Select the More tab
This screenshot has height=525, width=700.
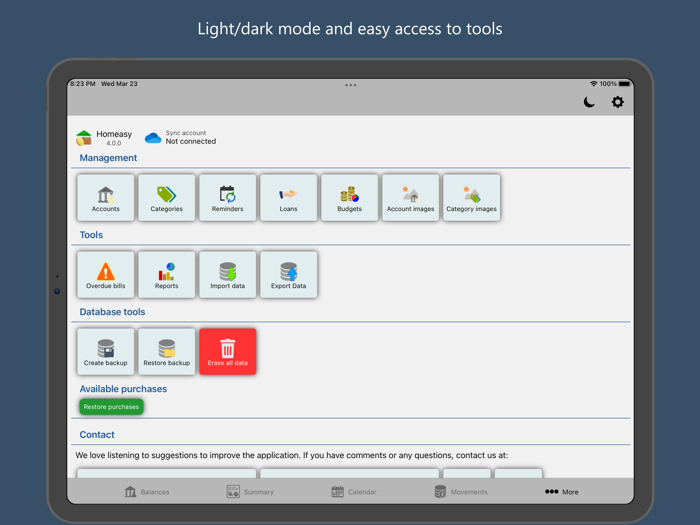(x=562, y=492)
